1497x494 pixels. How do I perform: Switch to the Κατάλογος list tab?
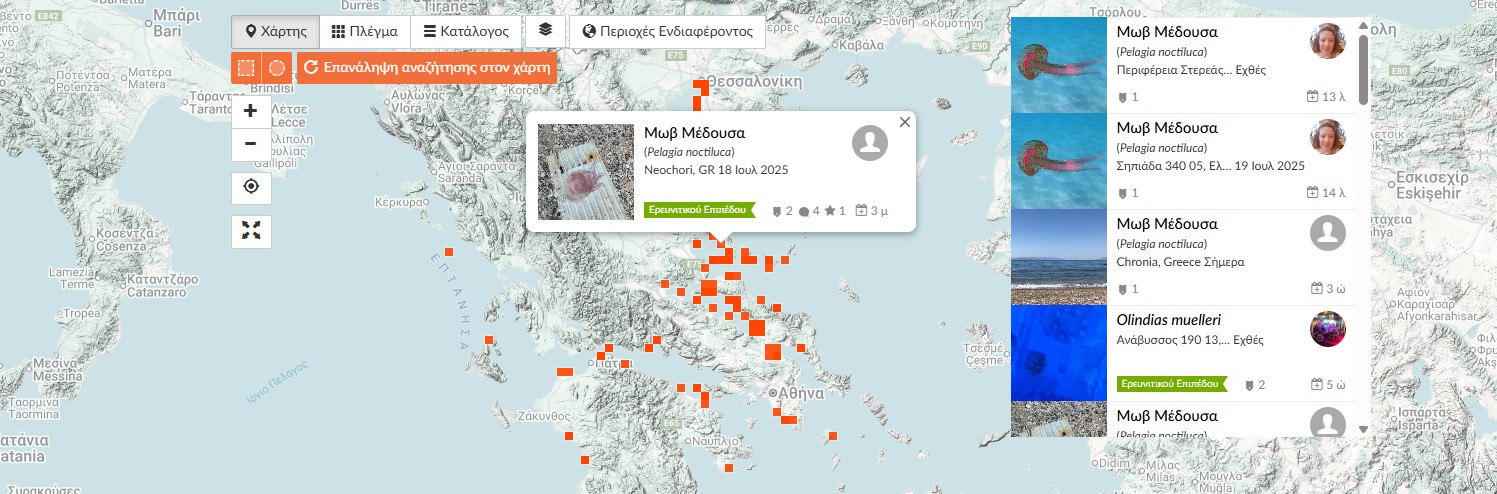pyautogui.click(x=466, y=31)
